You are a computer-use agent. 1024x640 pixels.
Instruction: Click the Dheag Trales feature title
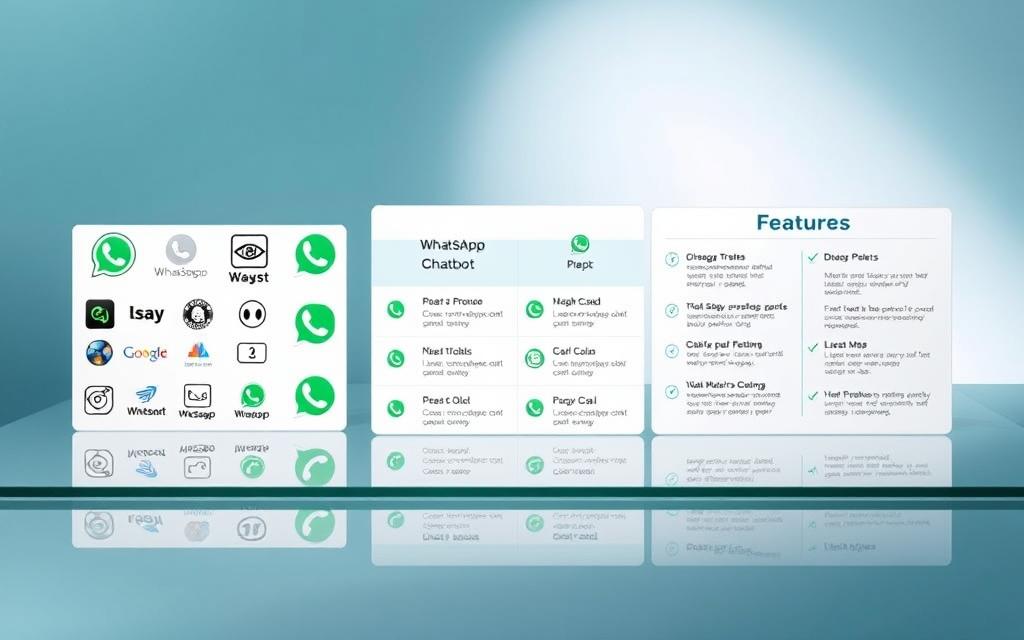point(715,257)
